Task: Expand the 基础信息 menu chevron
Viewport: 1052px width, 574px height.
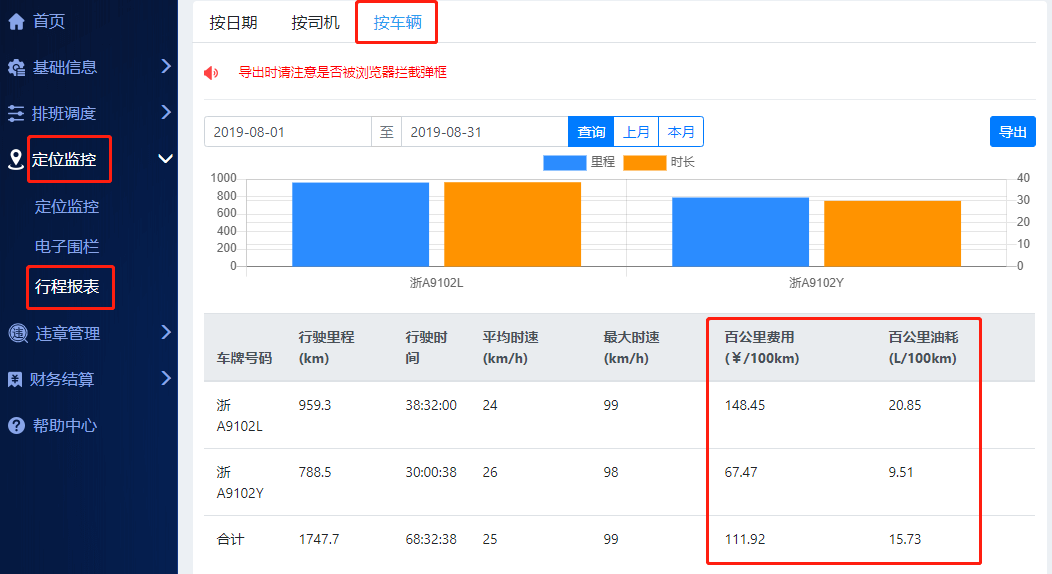Action: tap(166, 67)
